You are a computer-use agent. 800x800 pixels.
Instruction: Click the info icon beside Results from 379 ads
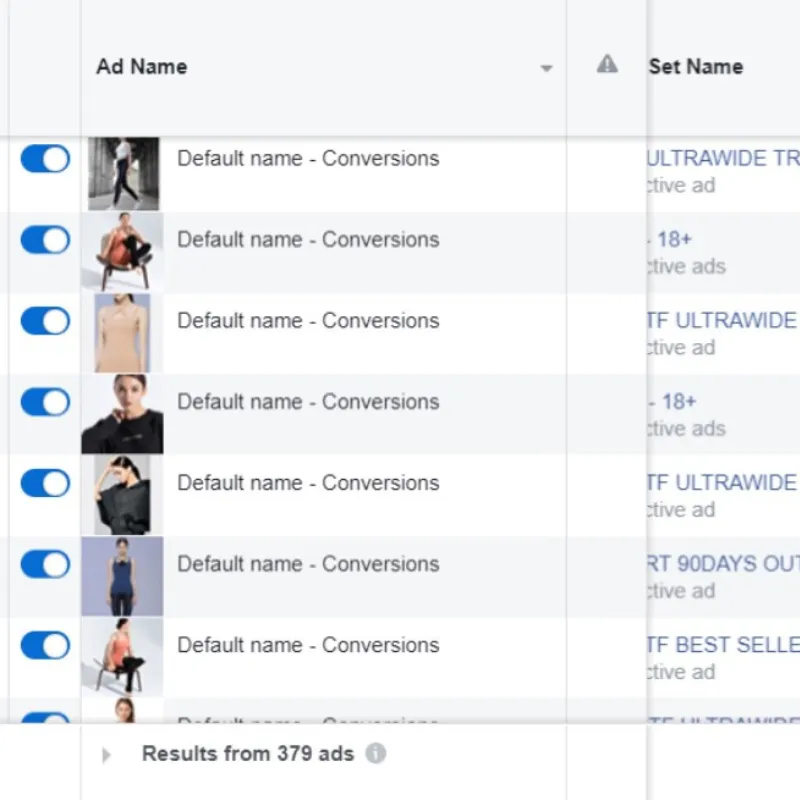click(376, 753)
